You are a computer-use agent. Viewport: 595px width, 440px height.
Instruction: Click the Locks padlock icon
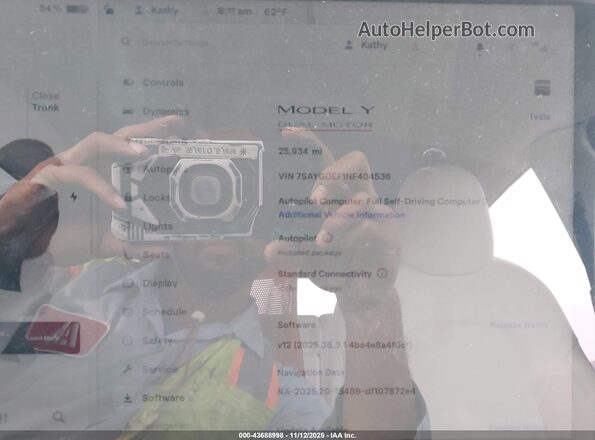point(128,197)
